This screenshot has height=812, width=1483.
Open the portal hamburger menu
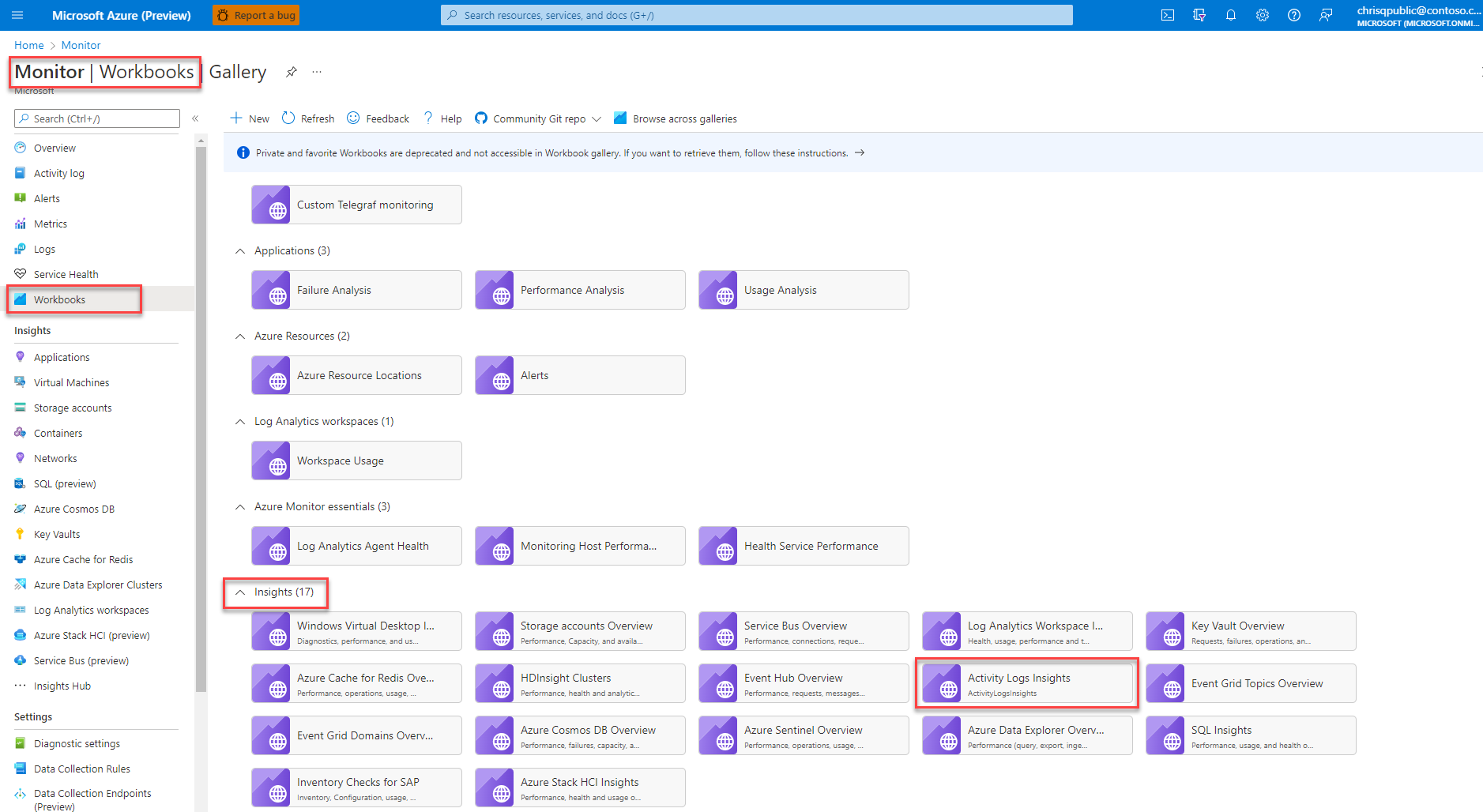(x=17, y=15)
